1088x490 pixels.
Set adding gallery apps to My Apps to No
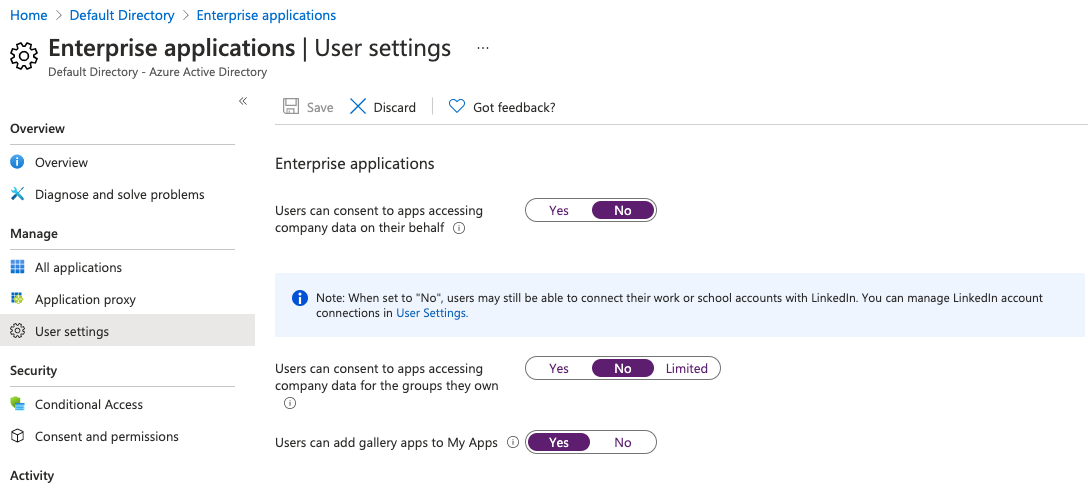coord(623,442)
